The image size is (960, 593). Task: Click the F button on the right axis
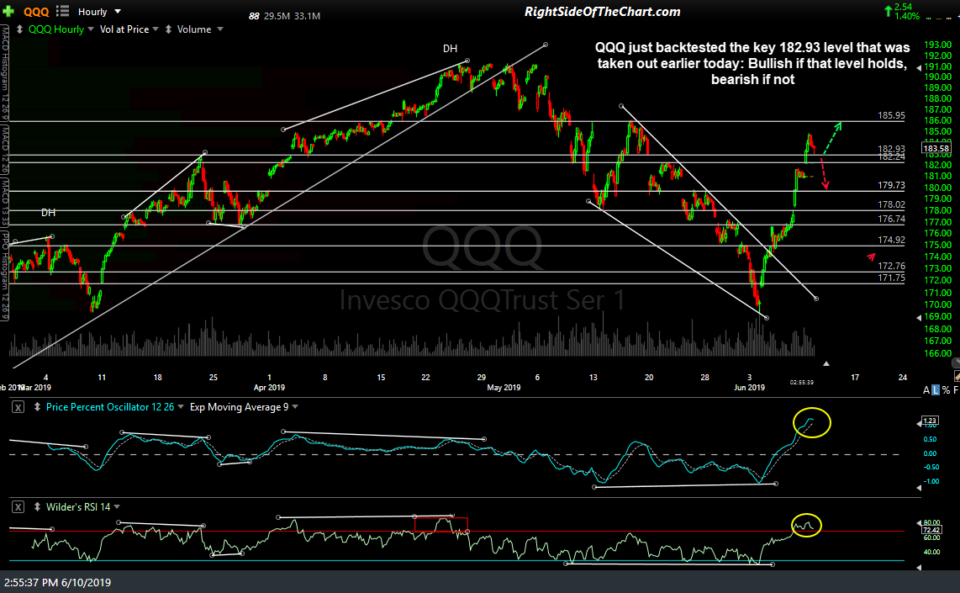[x=955, y=391]
